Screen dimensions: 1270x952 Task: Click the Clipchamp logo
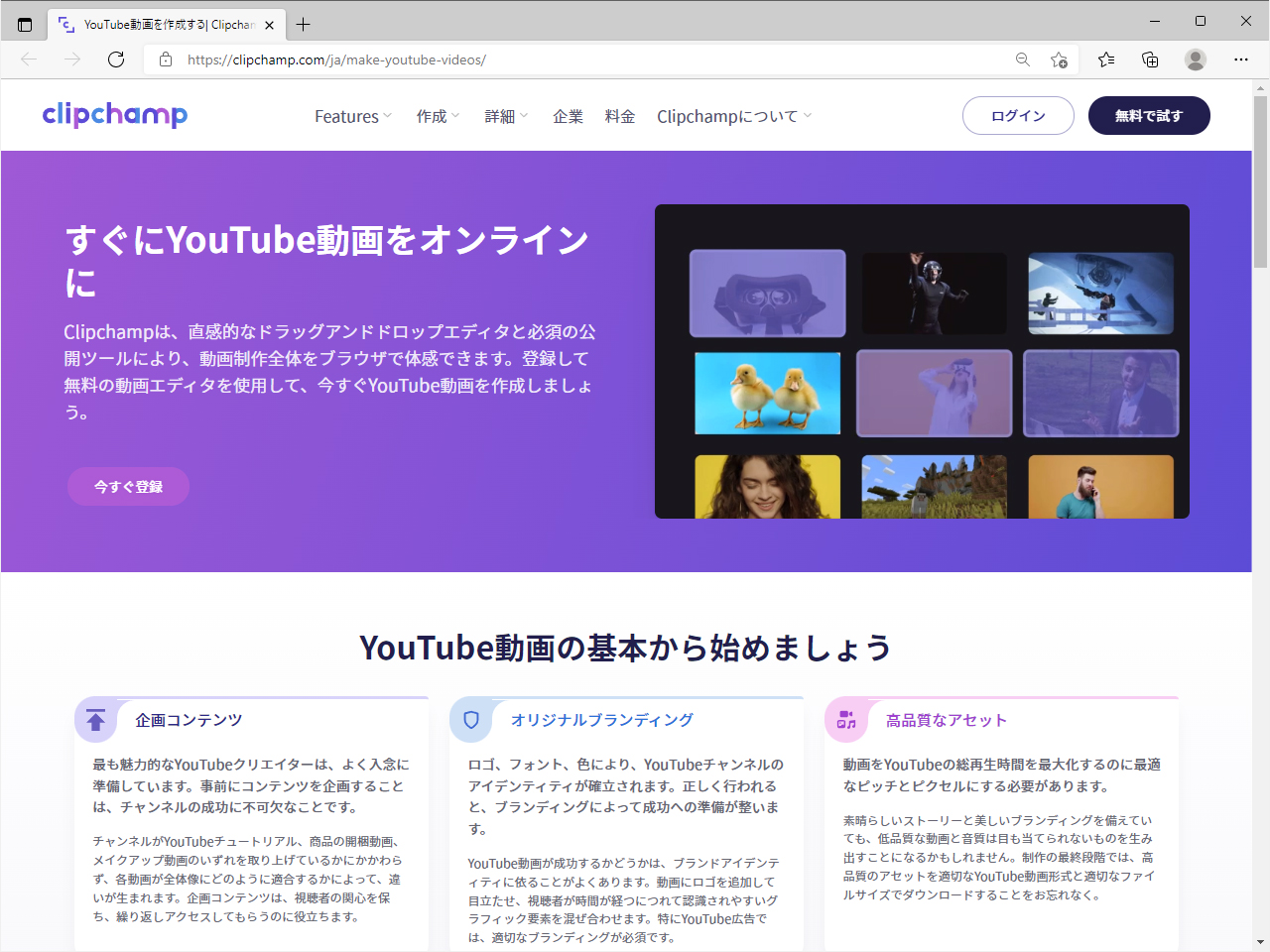(x=114, y=115)
